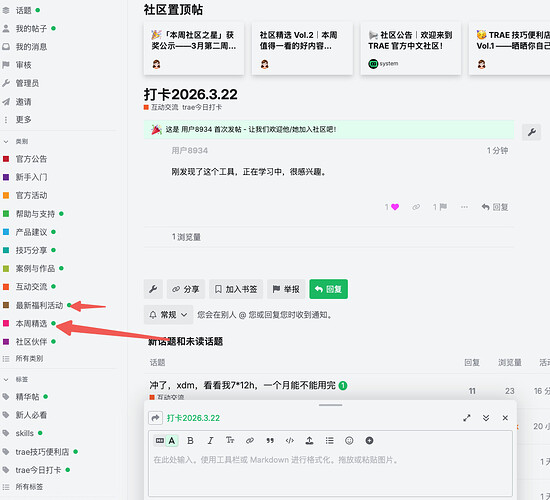Click the 举报 flag button
This screenshot has width=550, height=500.
(286, 289)
